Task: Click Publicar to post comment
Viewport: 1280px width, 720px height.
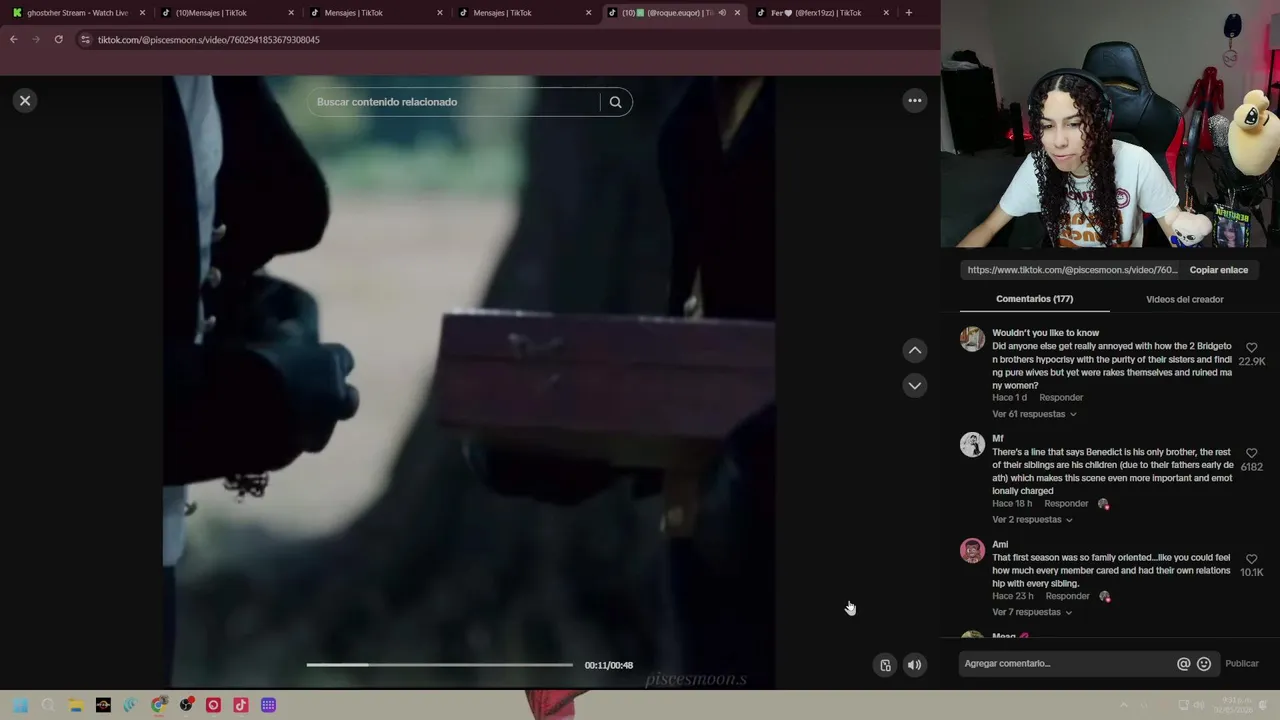Action: click(1242, 664)
